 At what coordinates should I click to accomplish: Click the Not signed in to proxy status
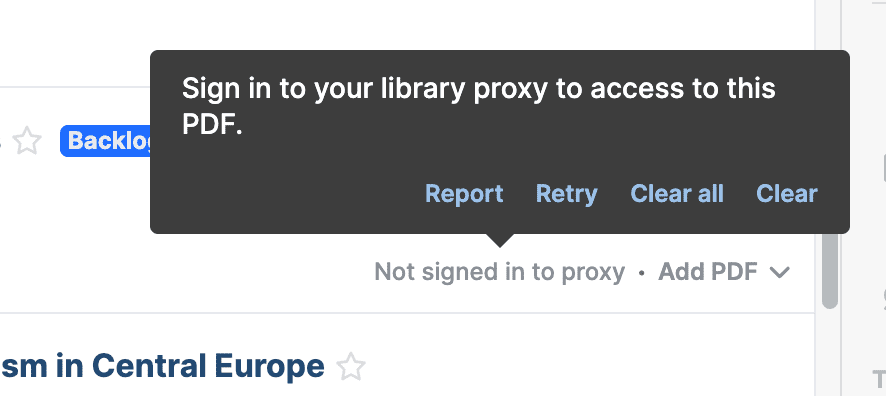(500, 272)
